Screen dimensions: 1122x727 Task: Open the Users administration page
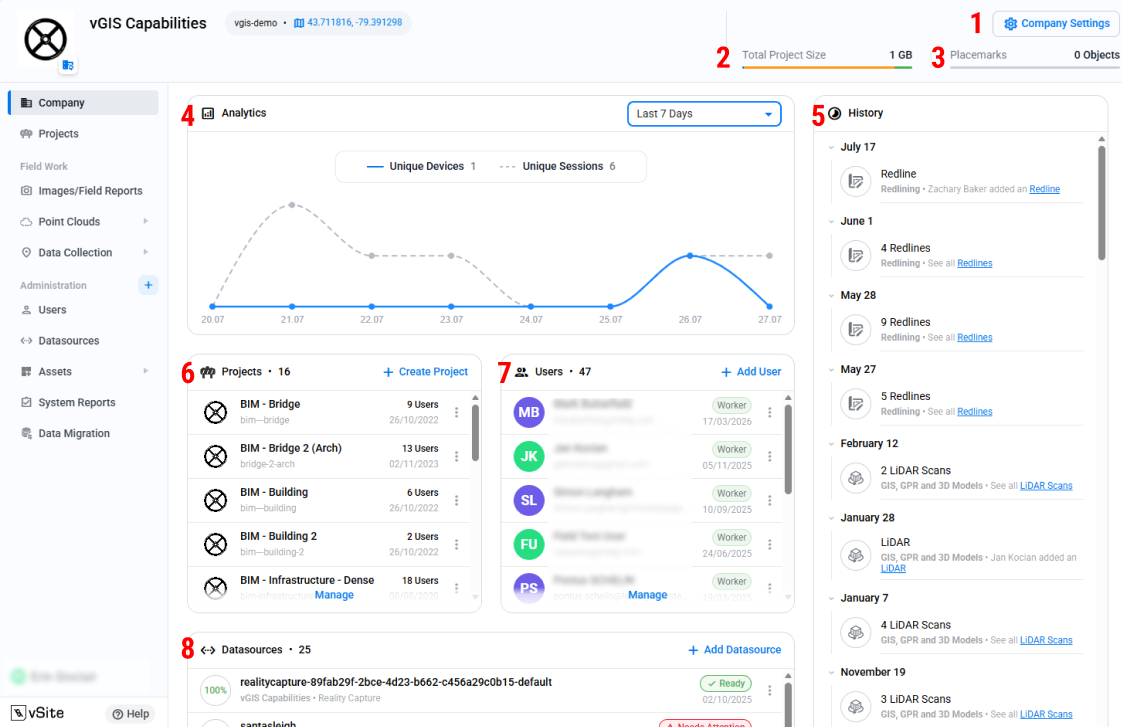[52, 310]
